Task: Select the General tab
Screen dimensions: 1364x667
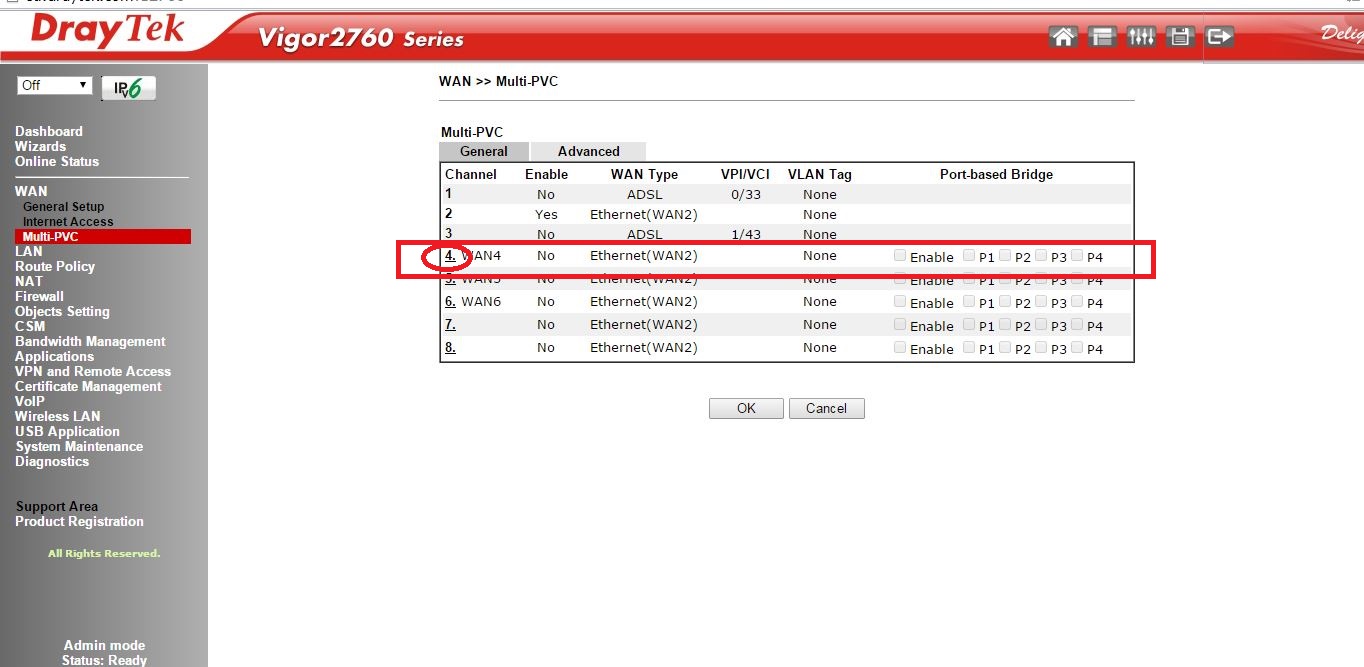Action: pyautogui.click(x=484, y=152)
